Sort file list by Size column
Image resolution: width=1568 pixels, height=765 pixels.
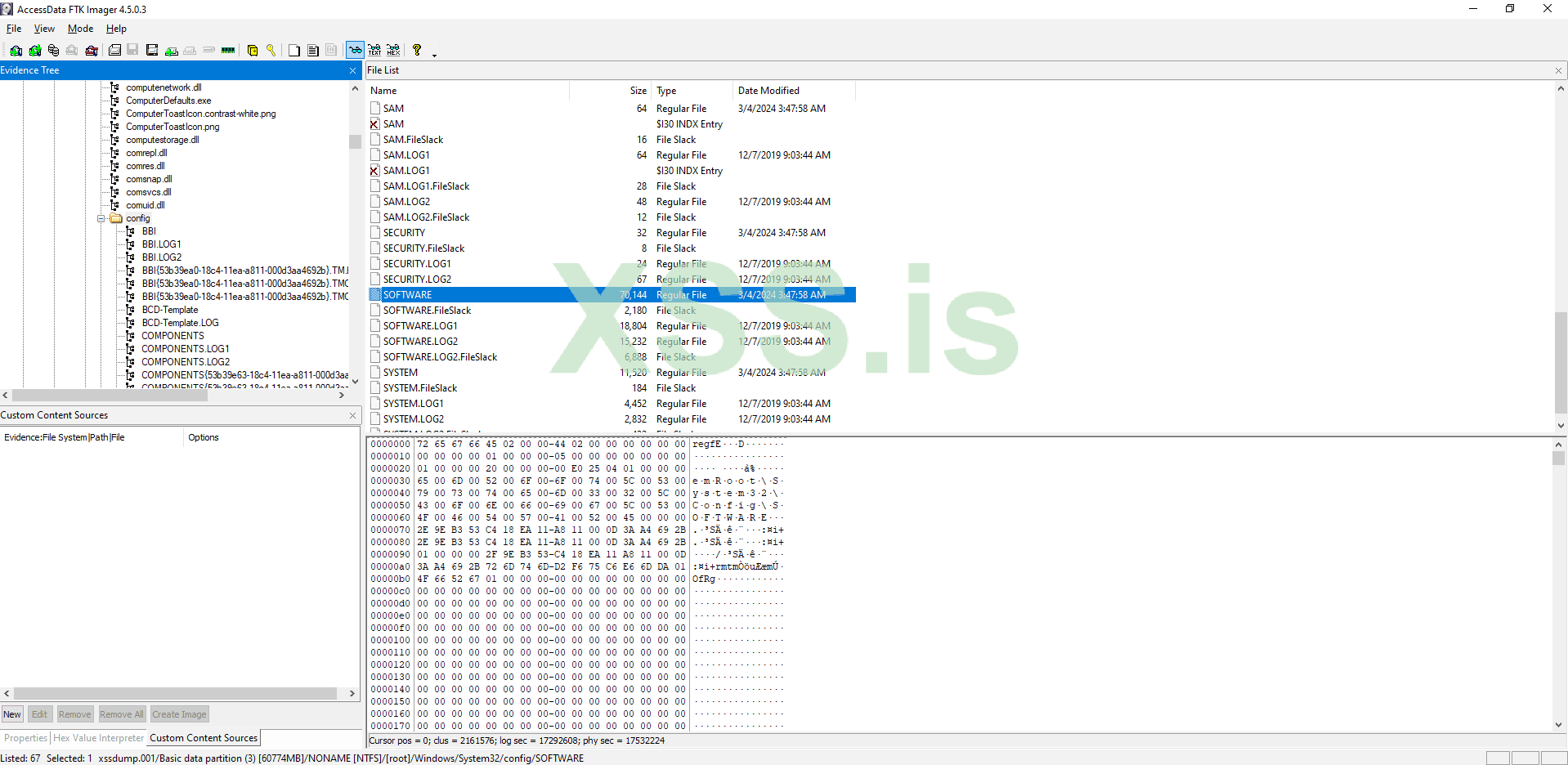(610, 91)
